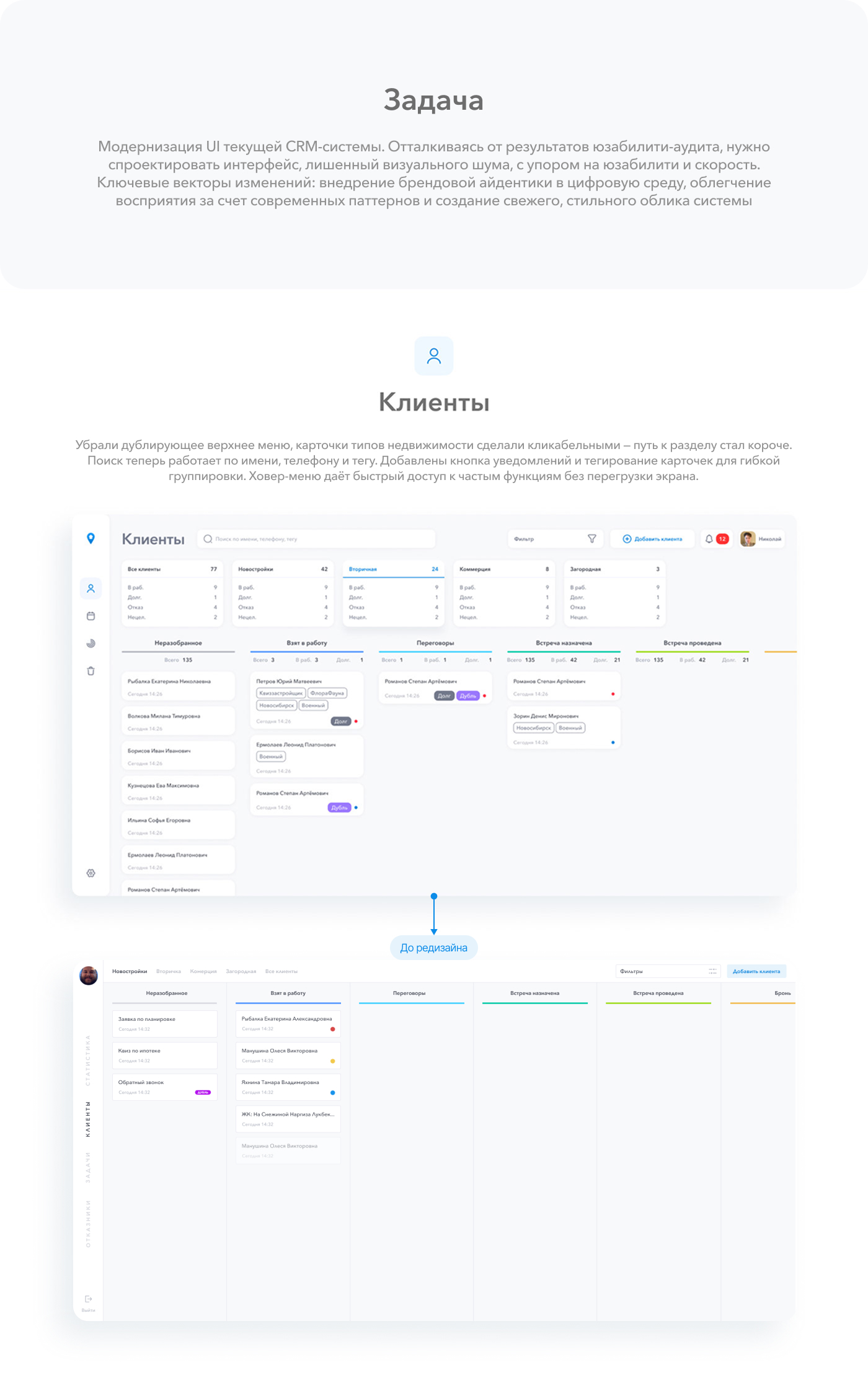Open statistics pie chart icon in sidebar
Viewport: 868px width, 1388px height.
coord(91,643)
